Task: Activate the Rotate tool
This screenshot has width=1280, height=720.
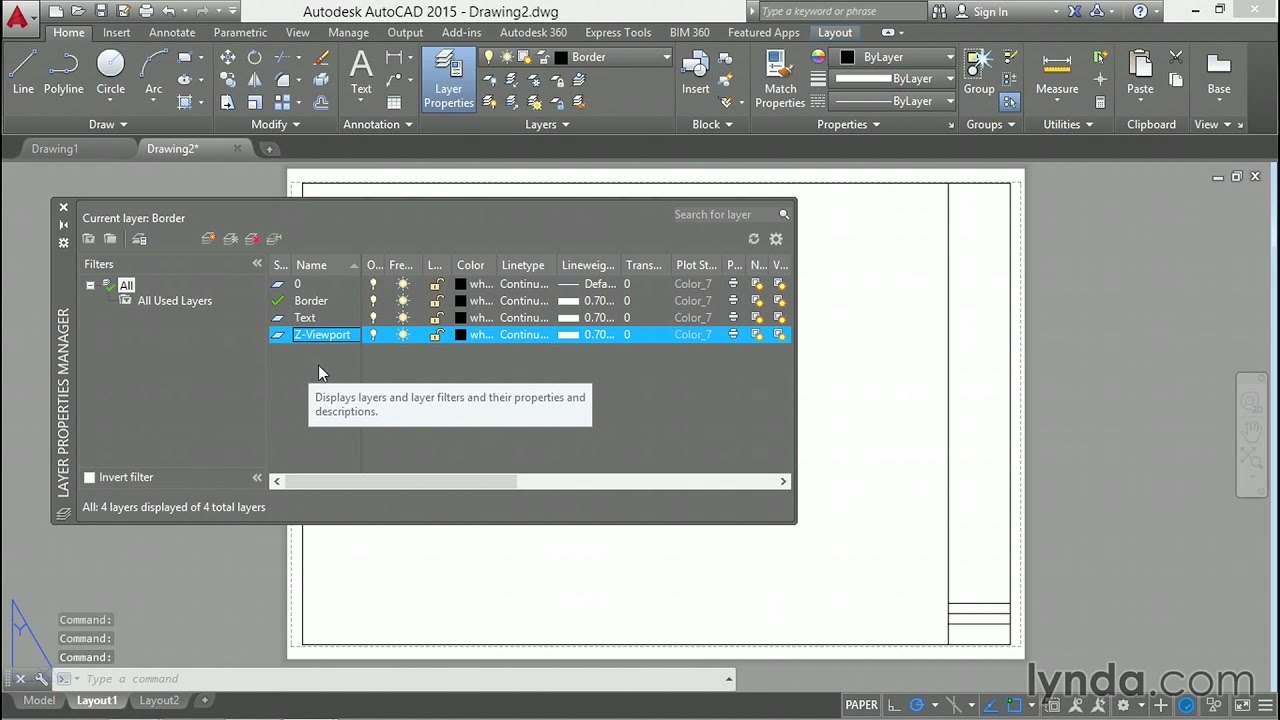Action: [x=254, y=58]
